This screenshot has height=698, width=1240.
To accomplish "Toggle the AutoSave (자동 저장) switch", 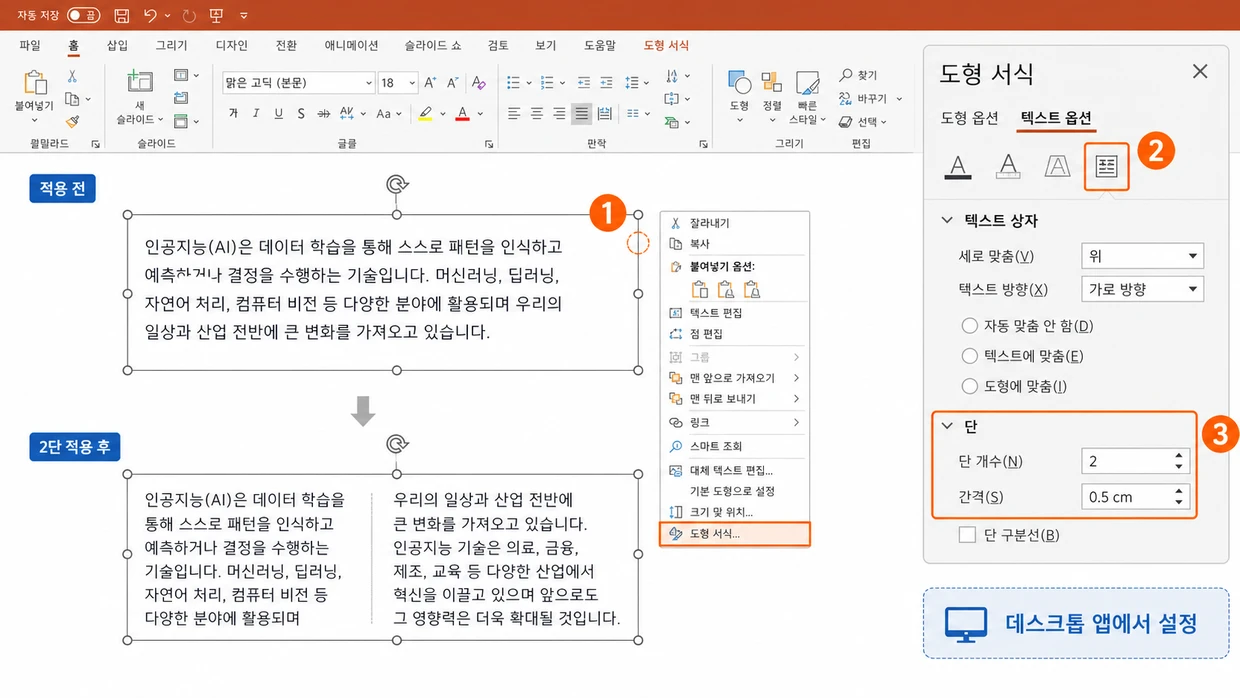I will click(x=83, y=16).
